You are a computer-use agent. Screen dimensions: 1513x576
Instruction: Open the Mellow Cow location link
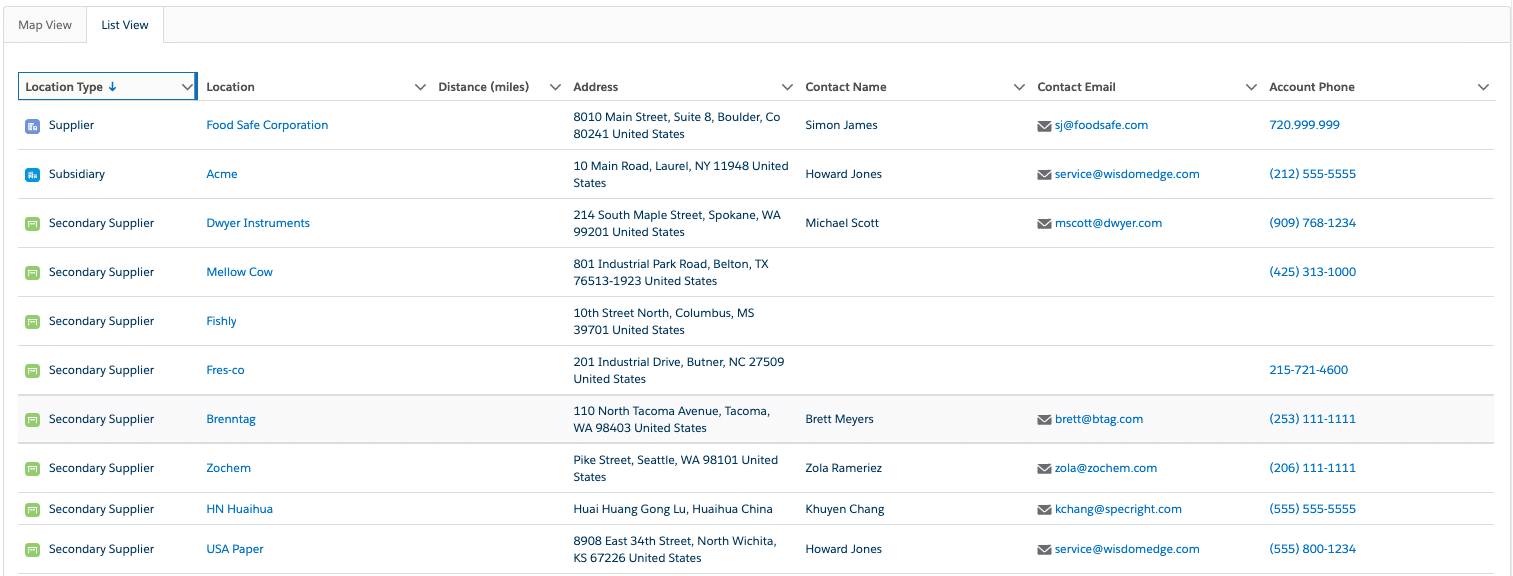(239, 272)
